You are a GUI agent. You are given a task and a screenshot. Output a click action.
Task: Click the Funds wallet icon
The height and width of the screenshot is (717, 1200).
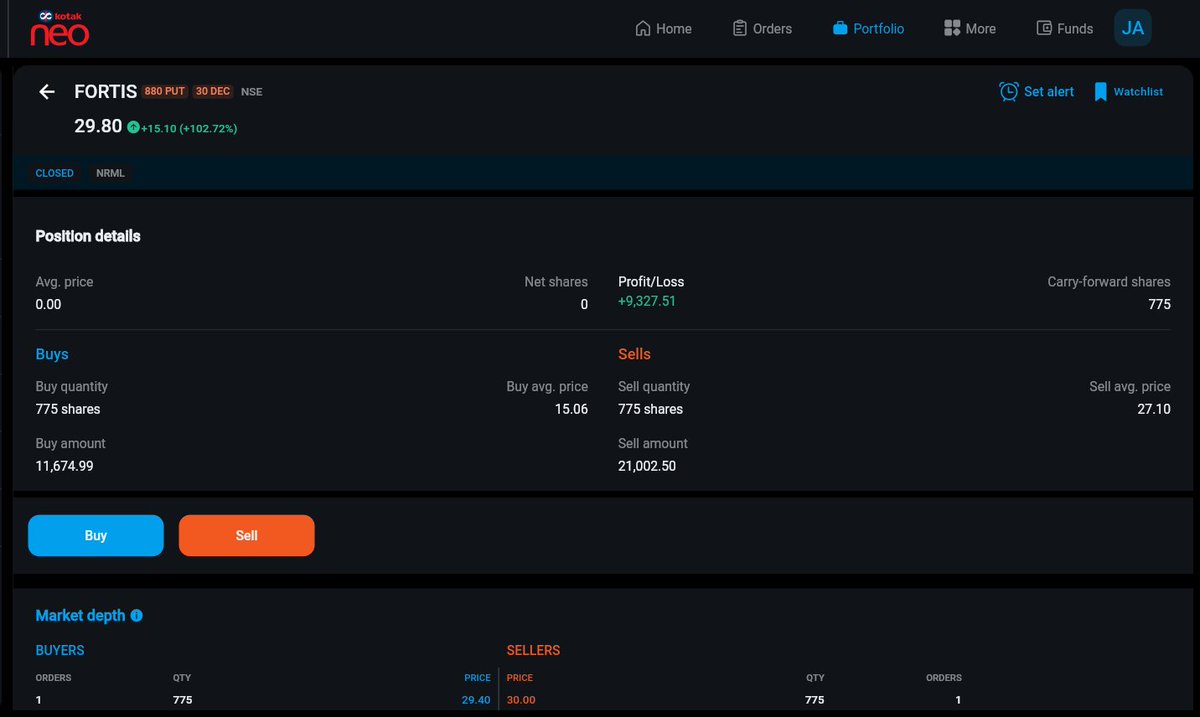(1044, 29)
